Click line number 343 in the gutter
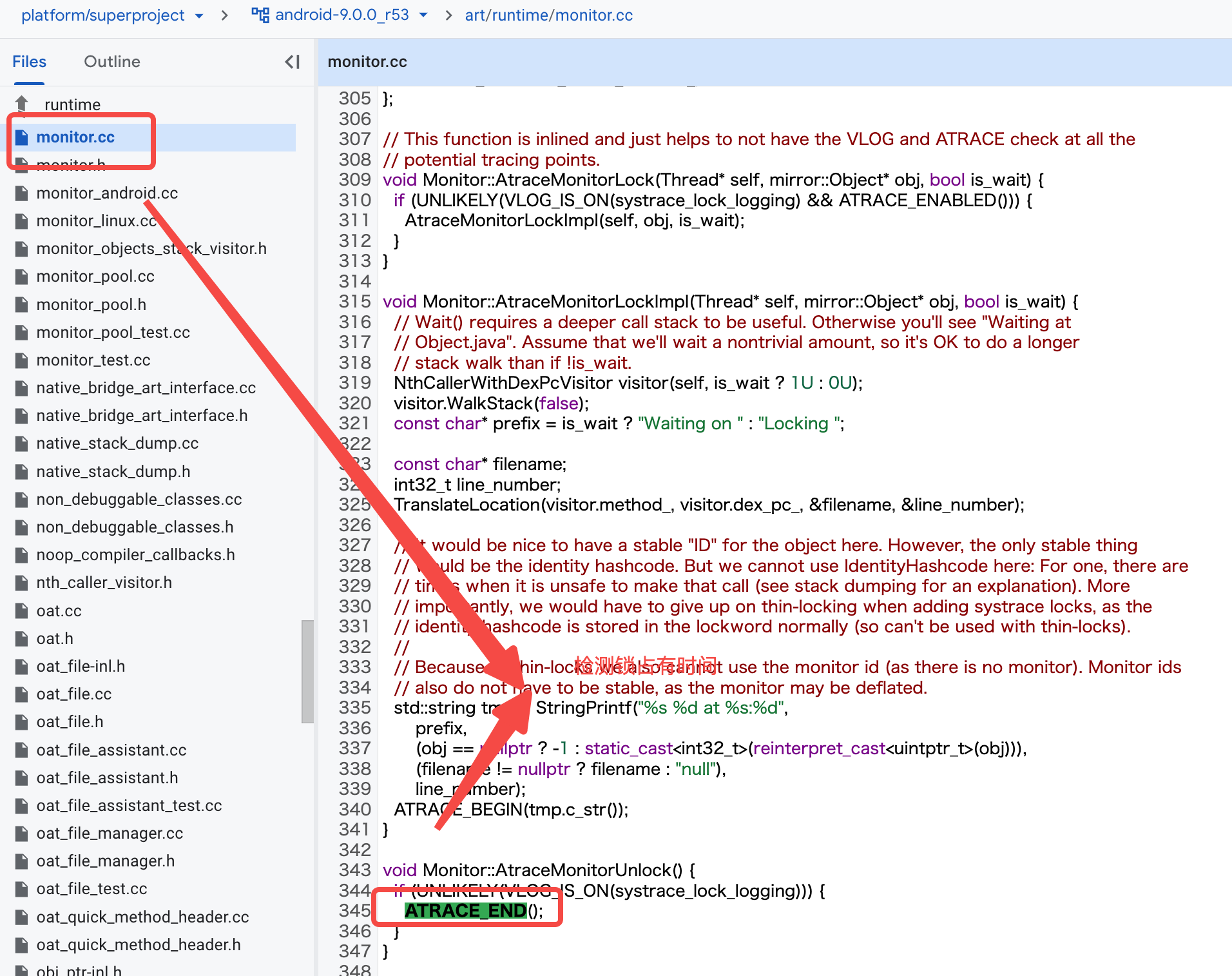The height and width of the screenshot is (976, 1232). (x=355, y=870)
